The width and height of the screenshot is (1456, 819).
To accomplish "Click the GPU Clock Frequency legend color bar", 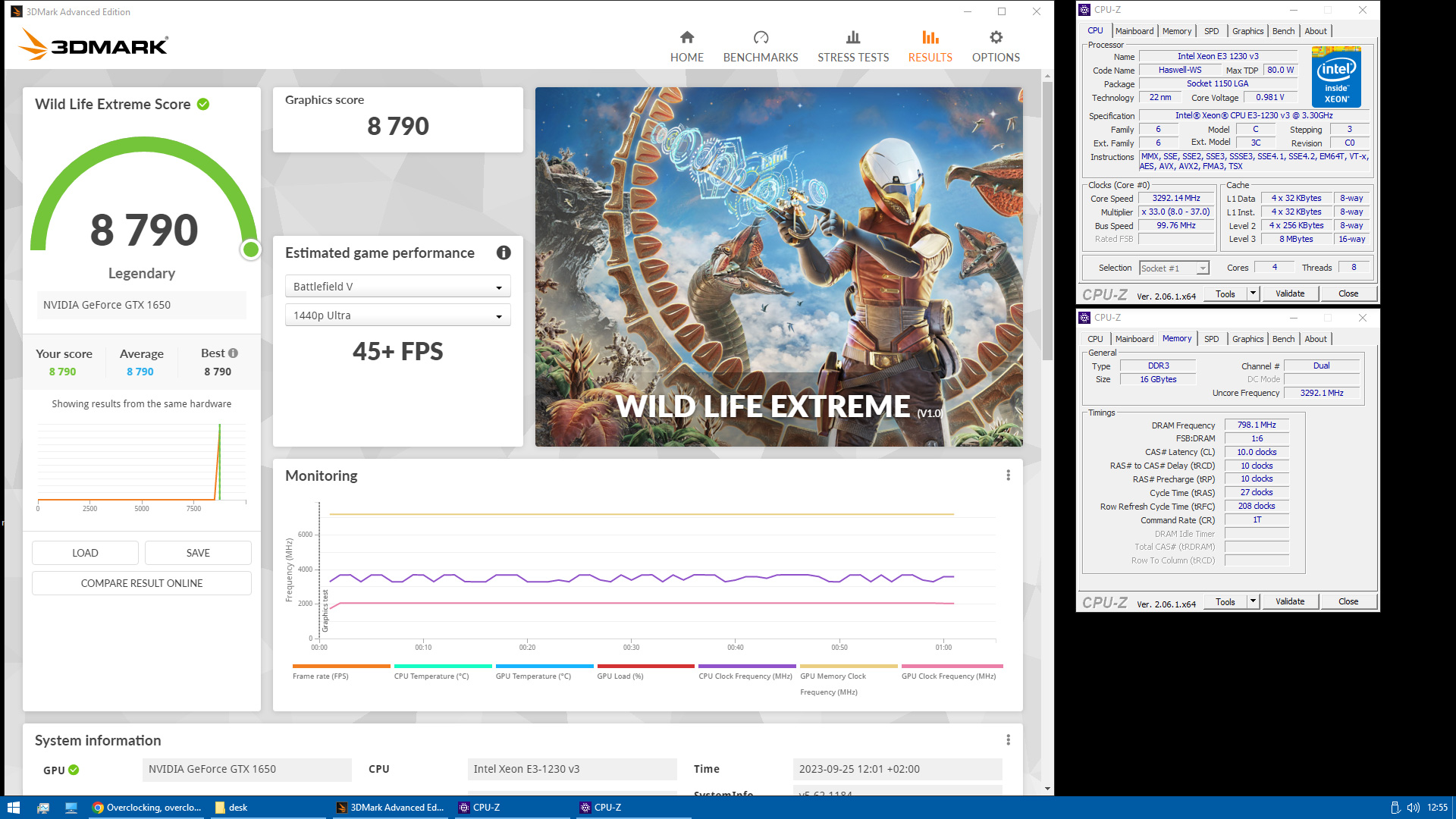I will click(x=952, y=667).
